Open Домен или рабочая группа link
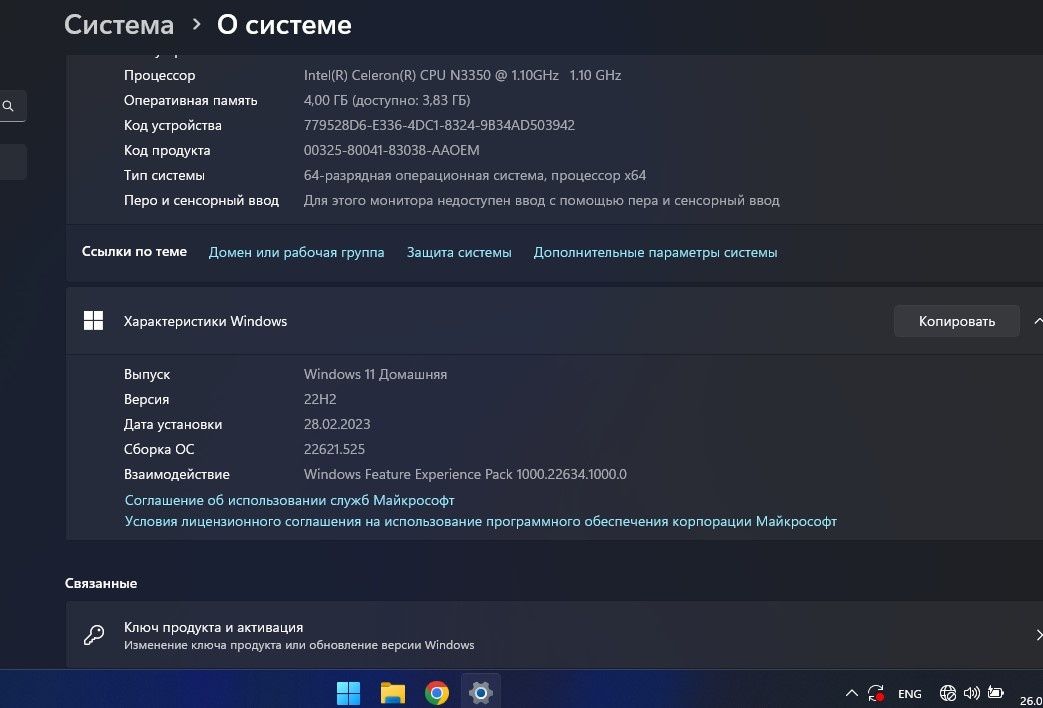 point(296,253)
